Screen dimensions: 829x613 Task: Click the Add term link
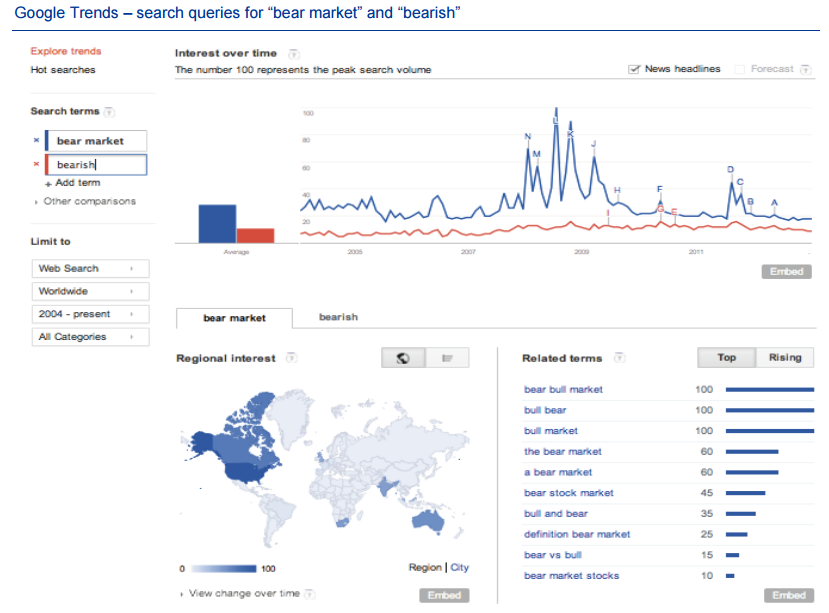pyautogui.click(x=78, y=182)
